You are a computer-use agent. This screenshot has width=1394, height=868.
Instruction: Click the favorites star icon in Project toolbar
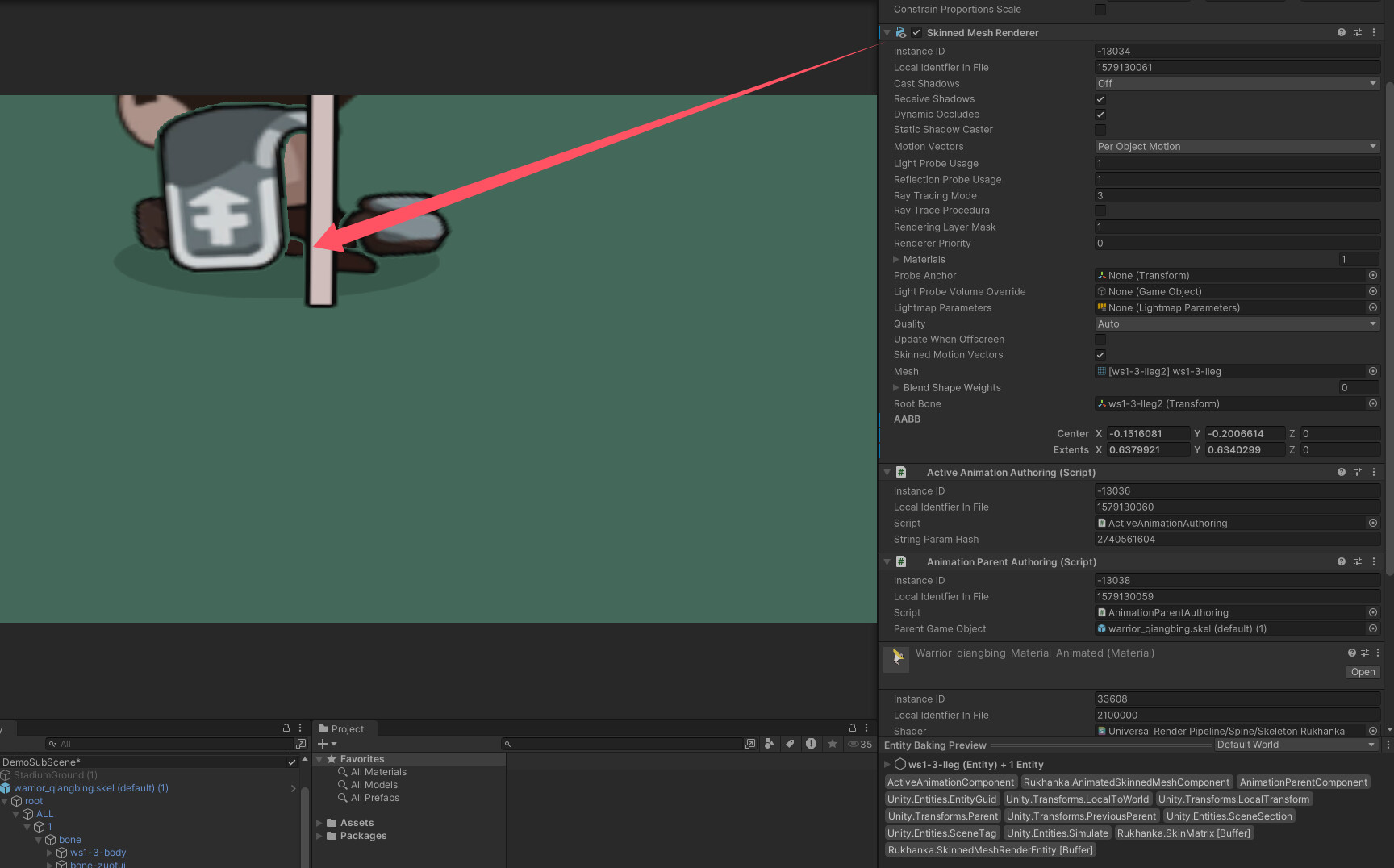[x=833, y=744]
